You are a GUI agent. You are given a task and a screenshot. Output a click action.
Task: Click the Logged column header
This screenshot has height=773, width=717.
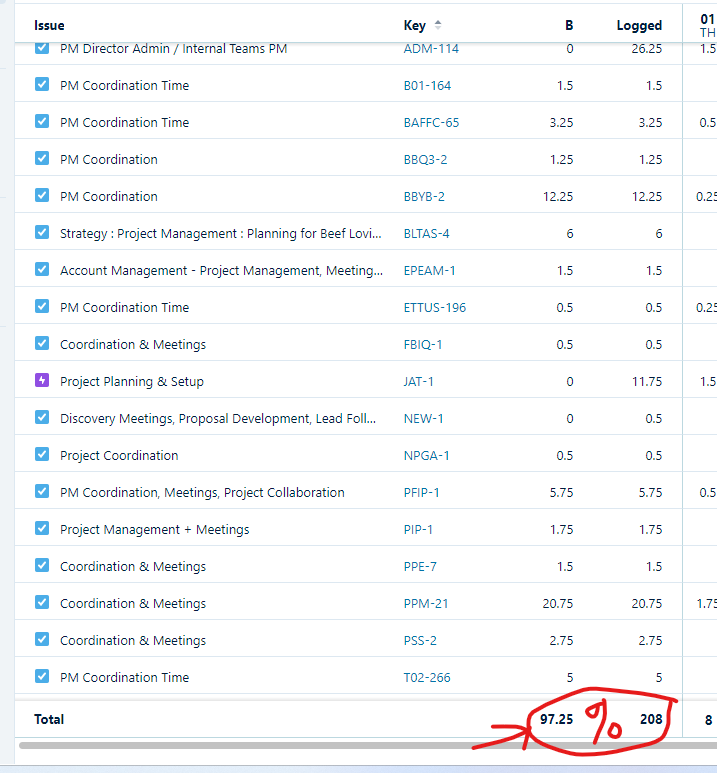pos(638,25)
